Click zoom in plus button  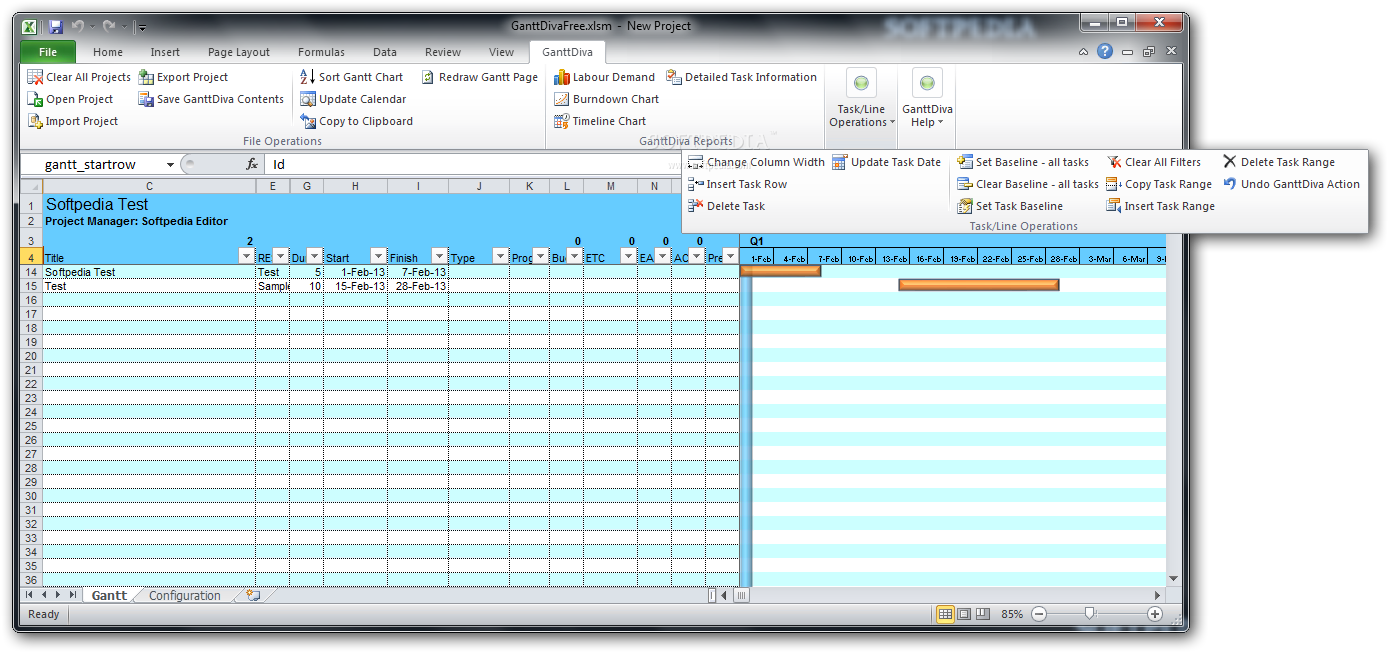coord(1155,614)
